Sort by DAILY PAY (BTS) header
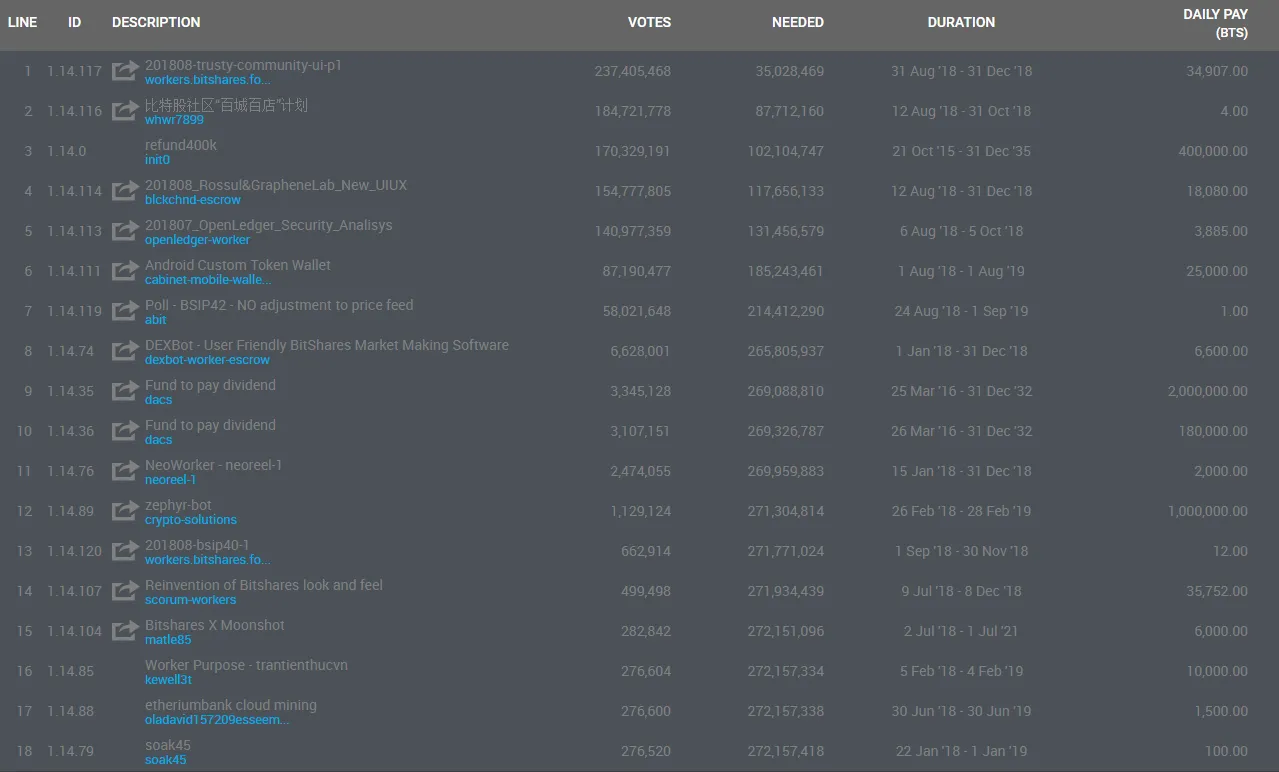The image size is (1279, 772). 1215,23
